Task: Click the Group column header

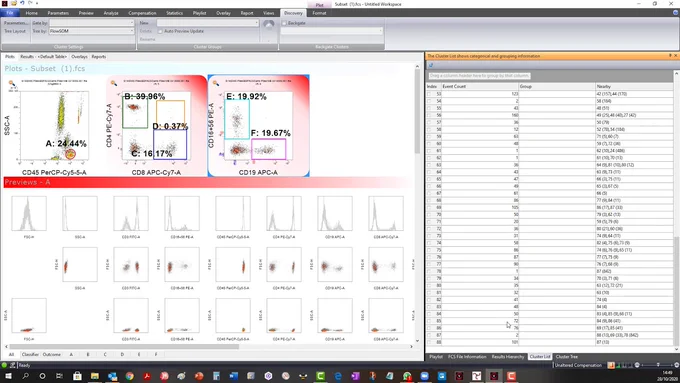Action: (557, 86)
